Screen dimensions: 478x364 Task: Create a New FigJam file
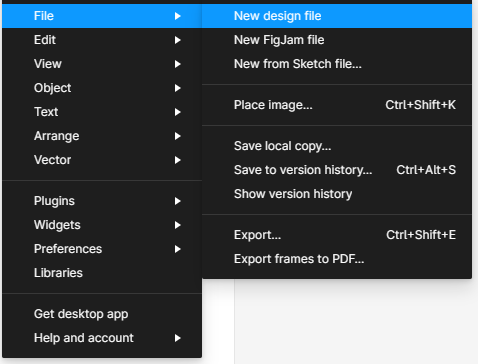click(x=337, y=40)
